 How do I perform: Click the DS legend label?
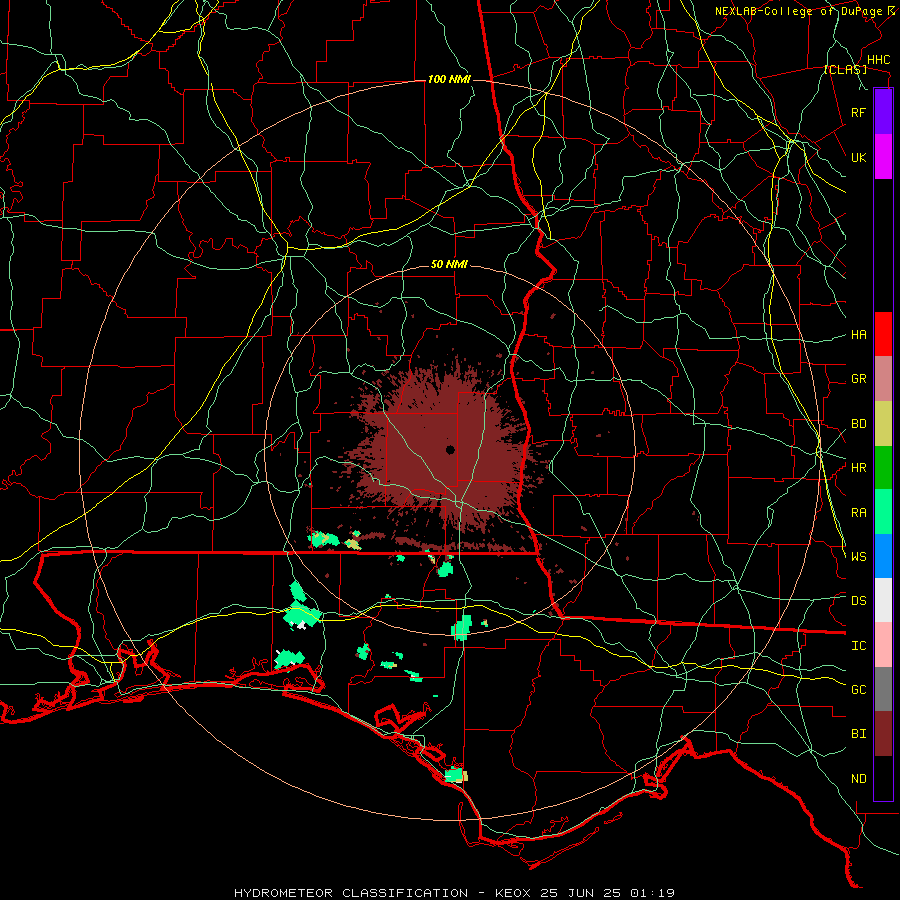[x=858, y=601]
